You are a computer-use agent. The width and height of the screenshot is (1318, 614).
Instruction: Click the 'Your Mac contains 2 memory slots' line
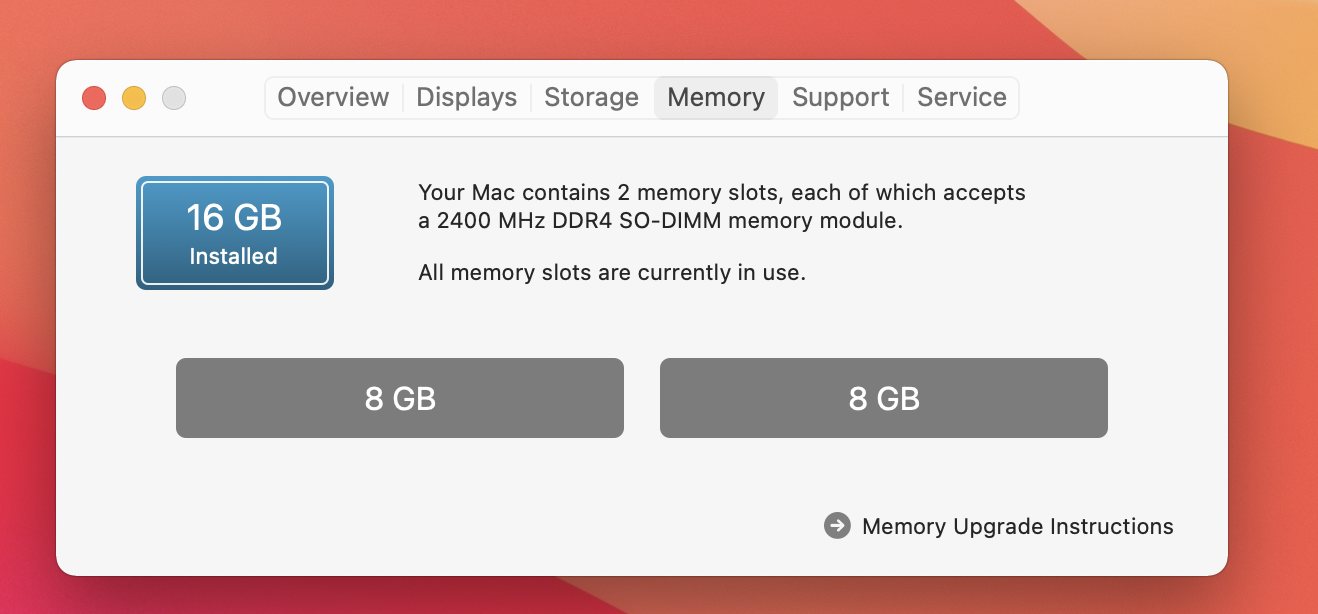point(721,192)
